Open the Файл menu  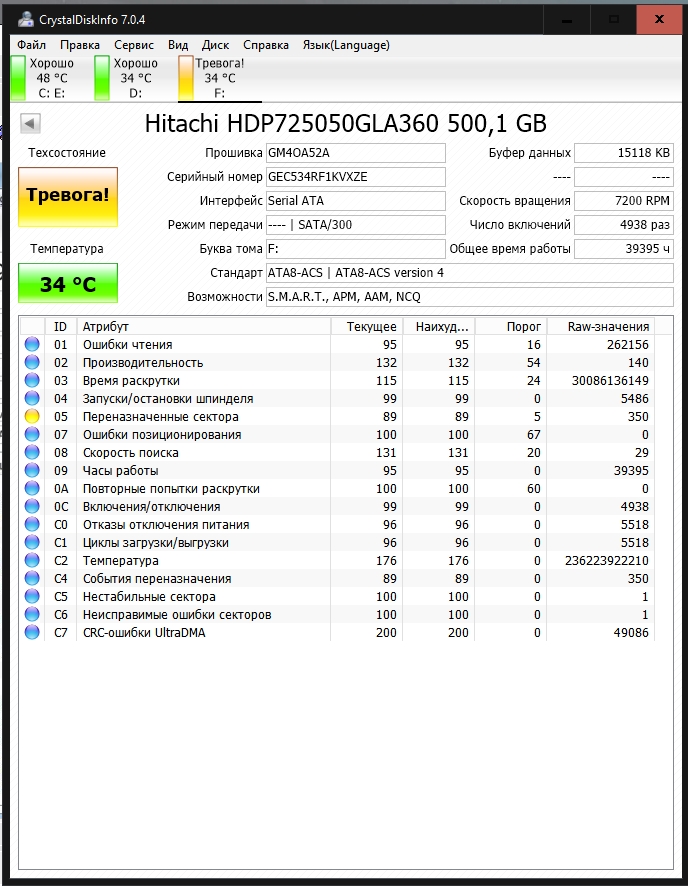(x=31, y=45)
